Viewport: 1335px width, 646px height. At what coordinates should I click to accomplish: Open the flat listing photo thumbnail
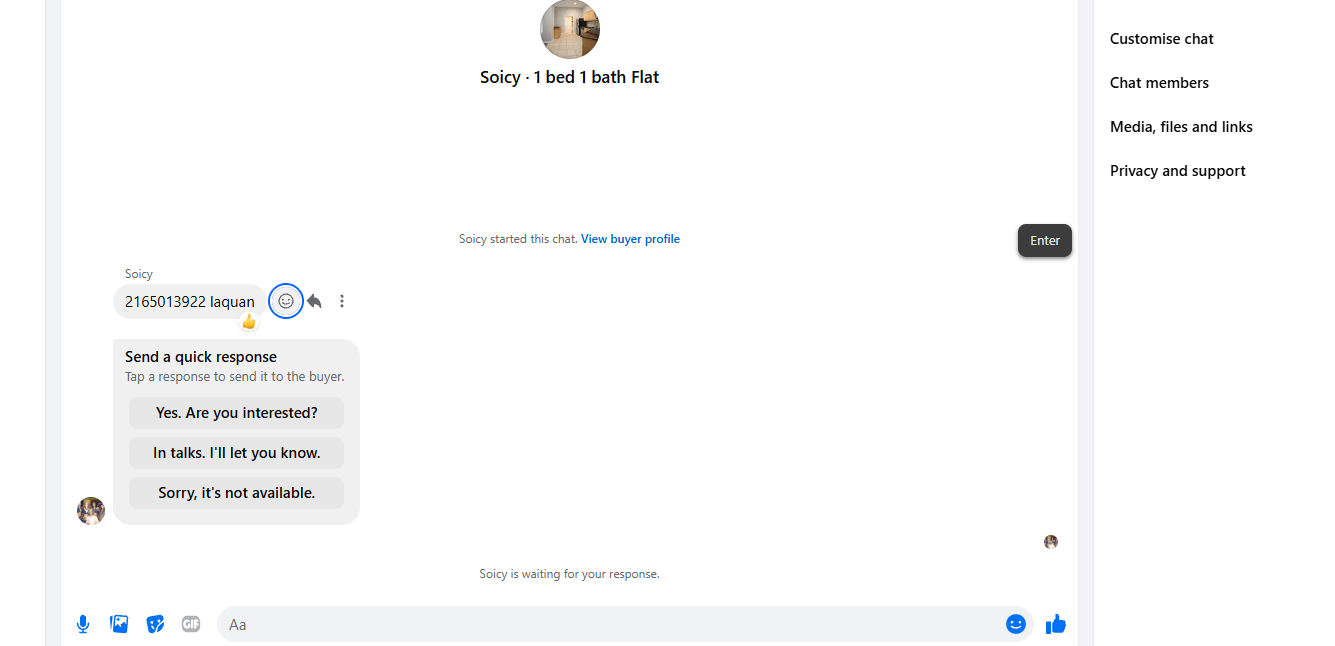click(x=570, y=29)
